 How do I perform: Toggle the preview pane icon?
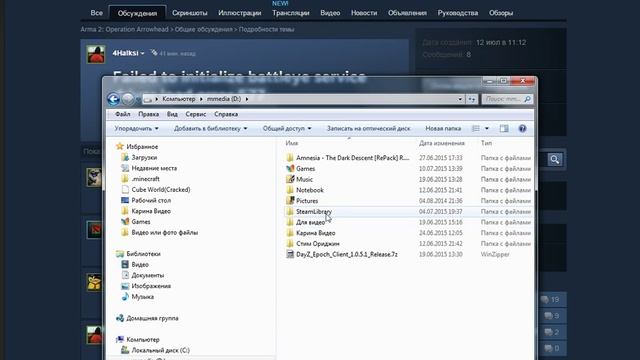(x=504, y=129)
